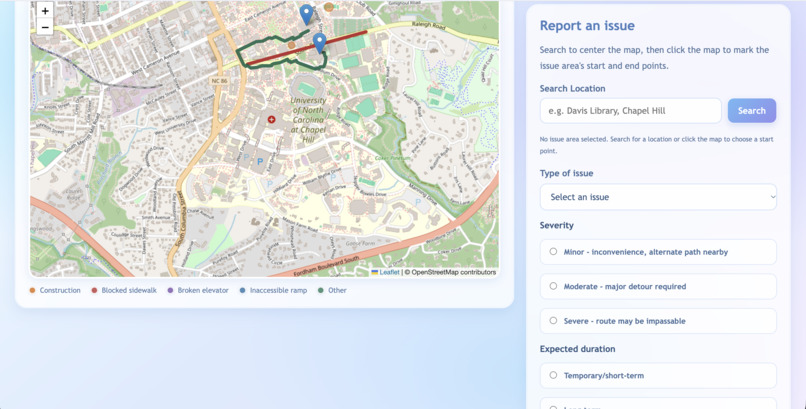This screenshot has height=409, width=806.
Task: Click the Search Location input field
Action: pos(631,110)
